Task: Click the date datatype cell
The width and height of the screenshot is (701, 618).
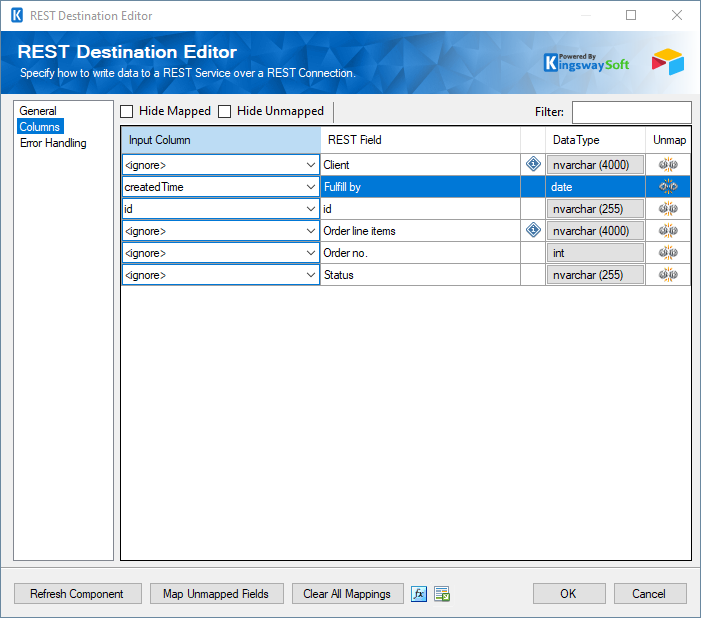Action: click(595, 187)
